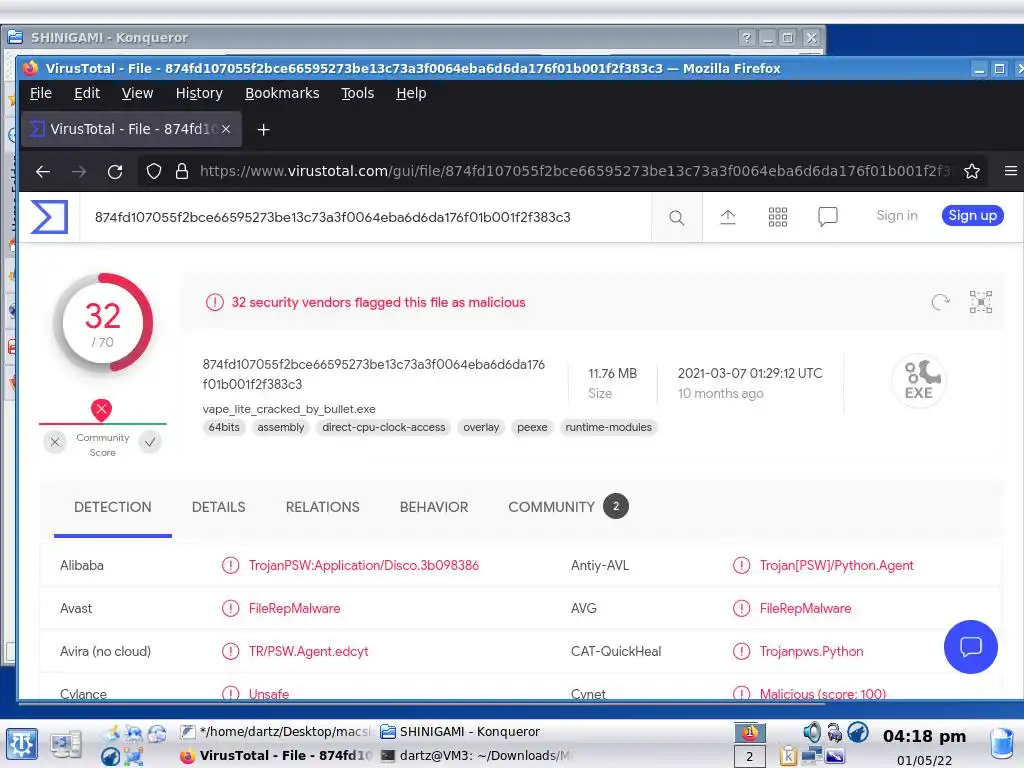Open the History menu
The image size is (1024, 768).
(x=199, y=93)
